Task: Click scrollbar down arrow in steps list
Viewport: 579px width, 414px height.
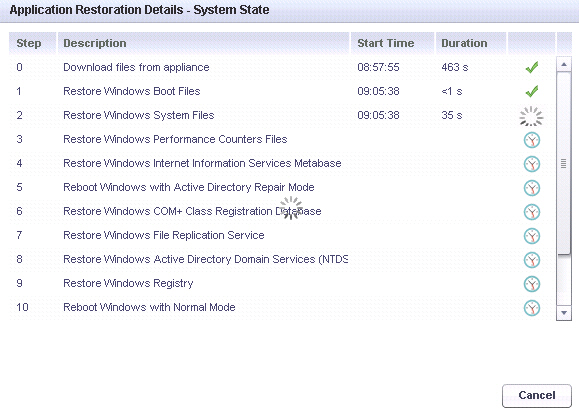Action: point(563,313)
